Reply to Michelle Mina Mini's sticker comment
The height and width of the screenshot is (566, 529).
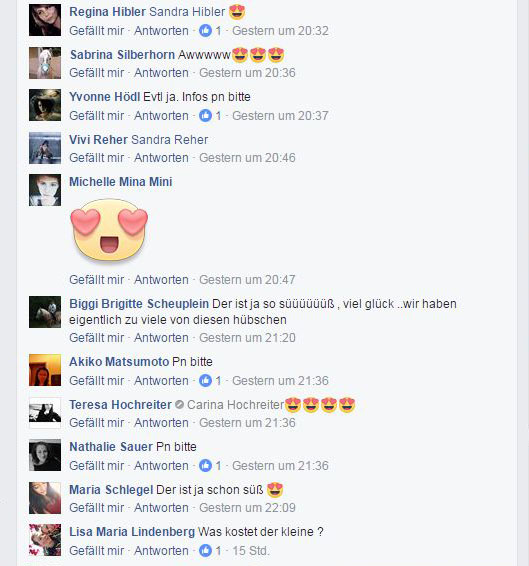[161, 280]
